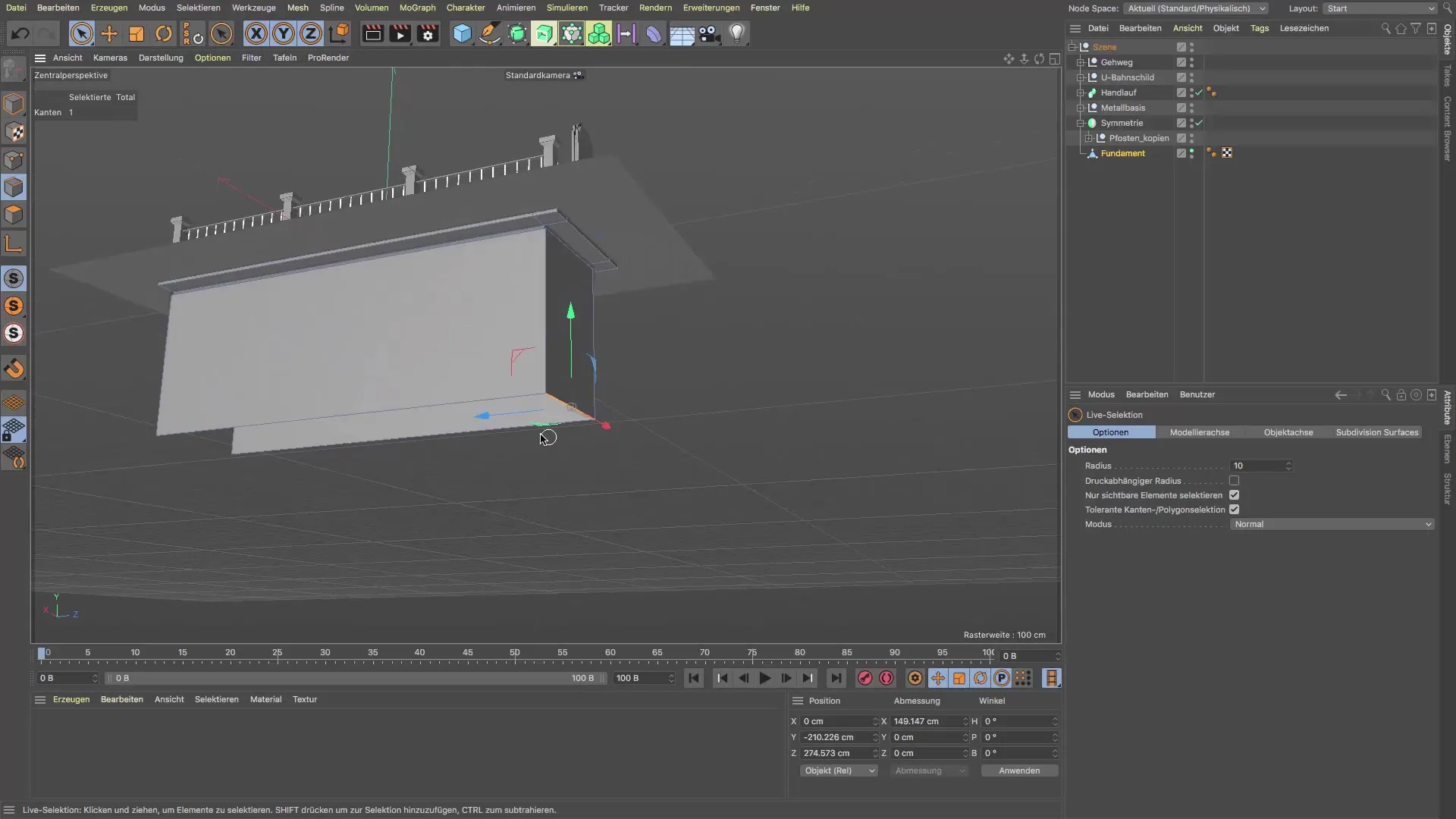Click the record active objects icon
Screen dimensions: 1456x819
pos(864,679)
